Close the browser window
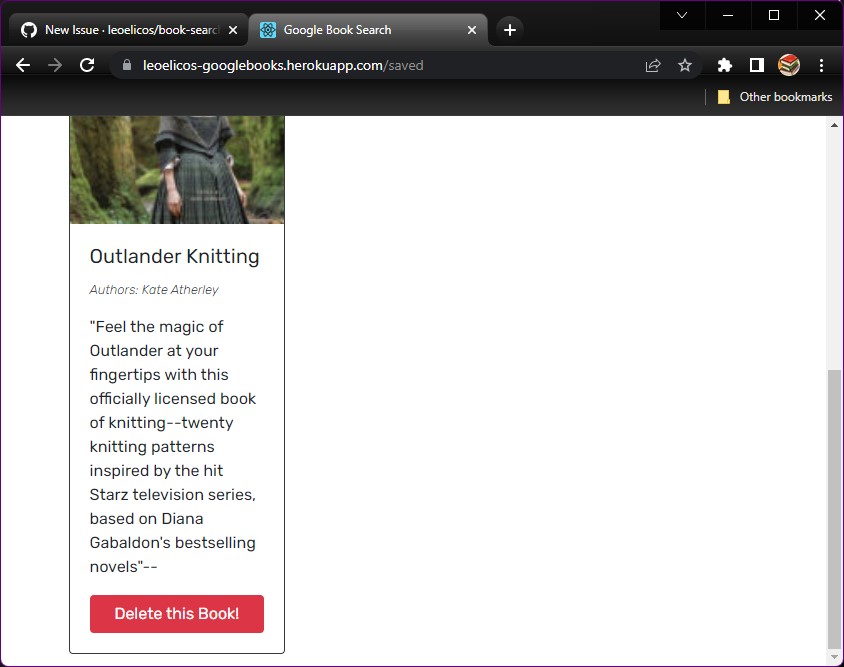Image resolution: width=844 pixels, height=667 pixels. [x=819, y=15]
